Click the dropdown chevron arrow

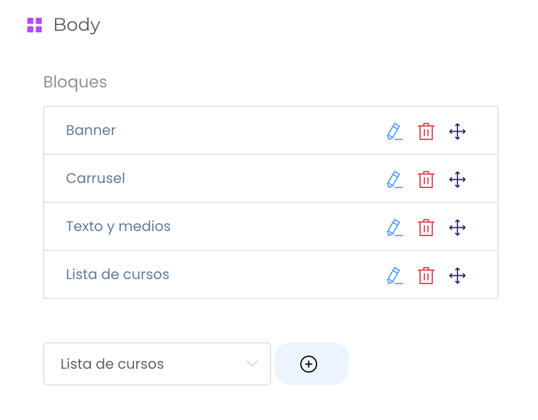[252, 364]
